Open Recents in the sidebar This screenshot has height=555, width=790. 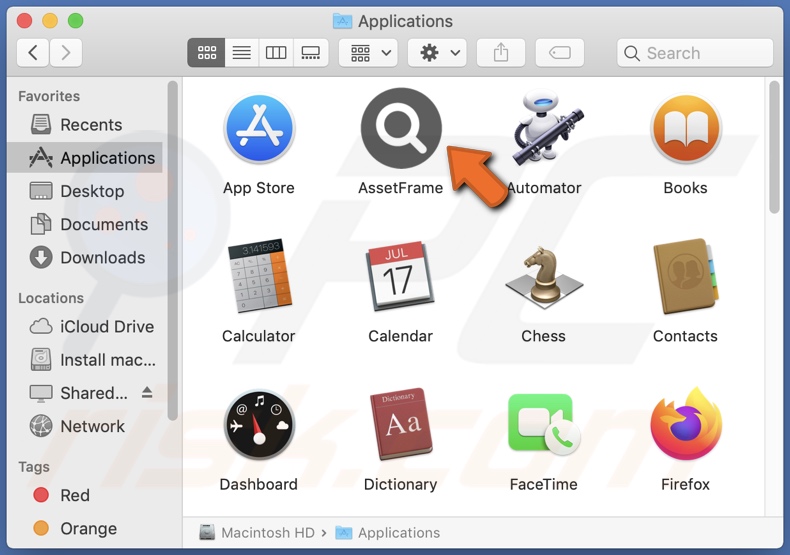coord(85,124)
